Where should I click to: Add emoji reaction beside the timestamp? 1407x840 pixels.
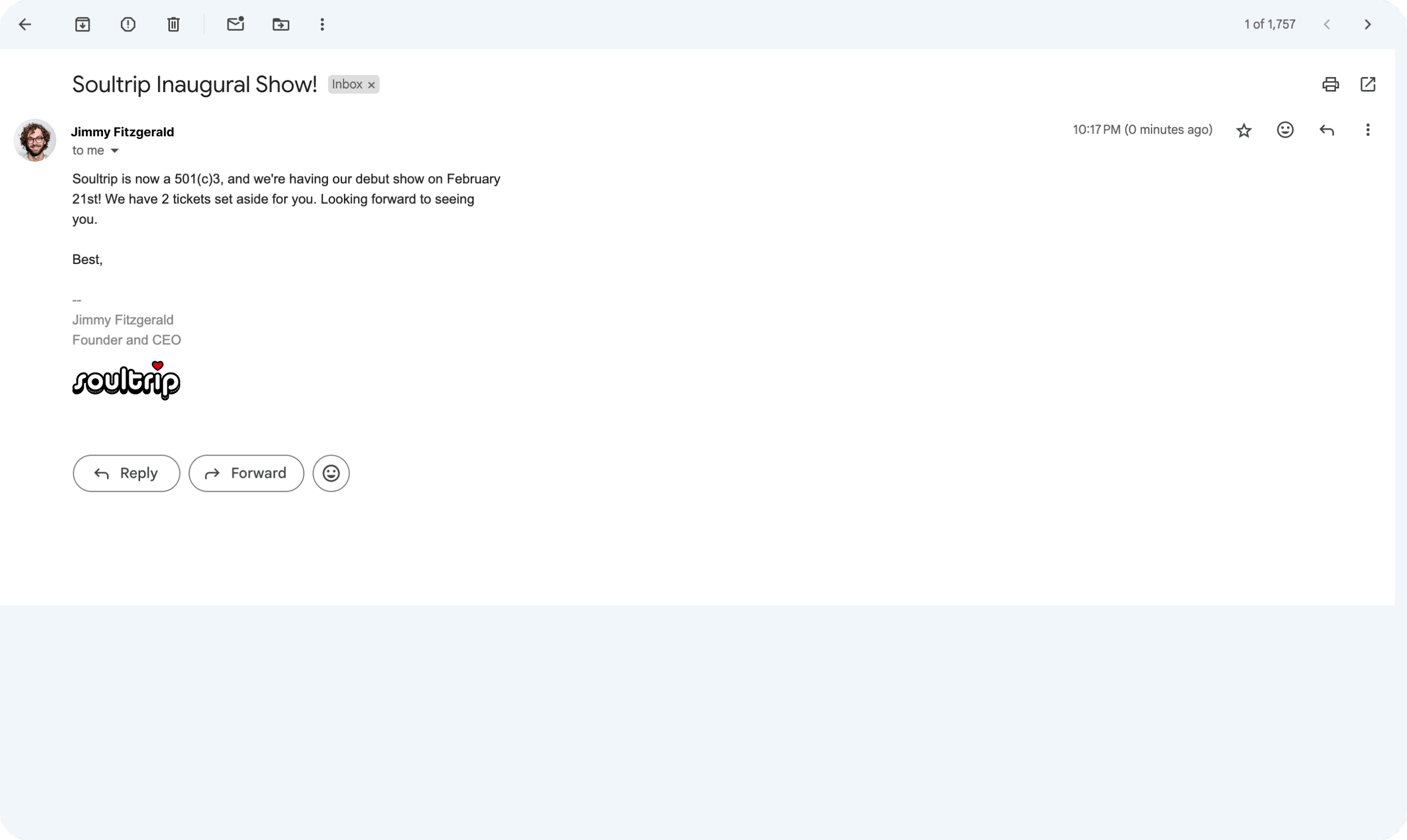point(1285,130)
